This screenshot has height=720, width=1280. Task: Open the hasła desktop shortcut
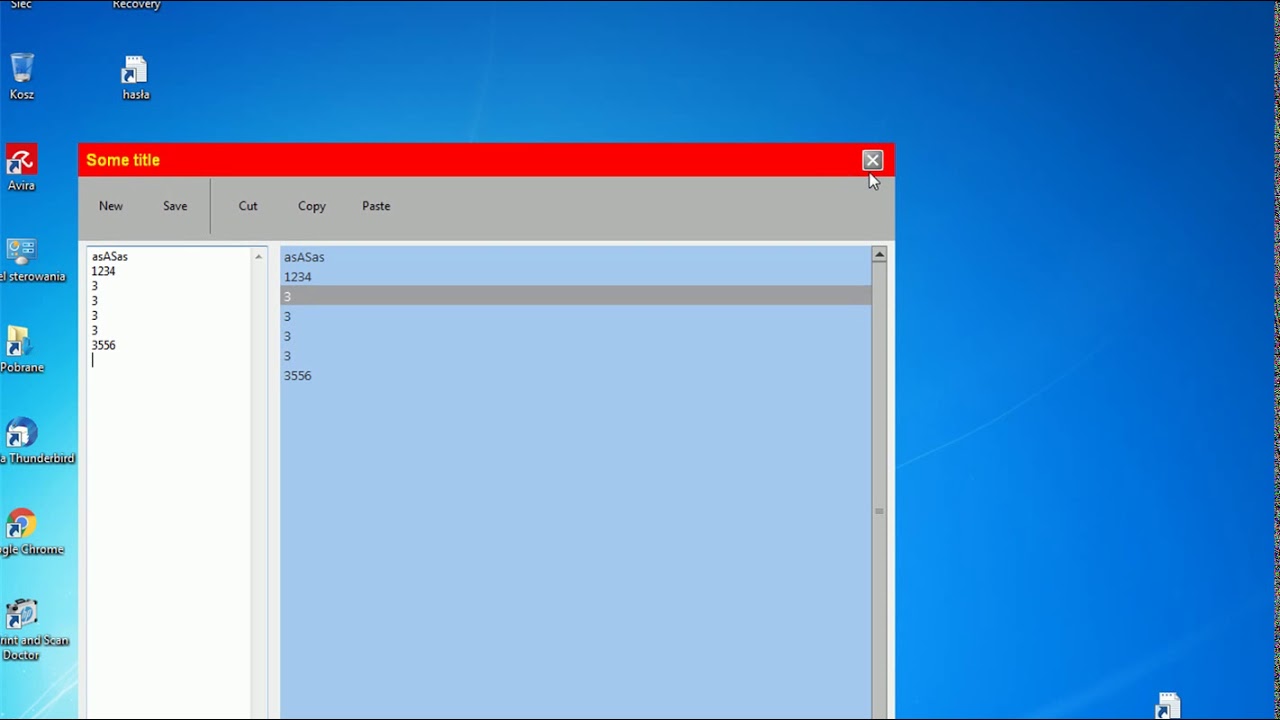point(135,78)
